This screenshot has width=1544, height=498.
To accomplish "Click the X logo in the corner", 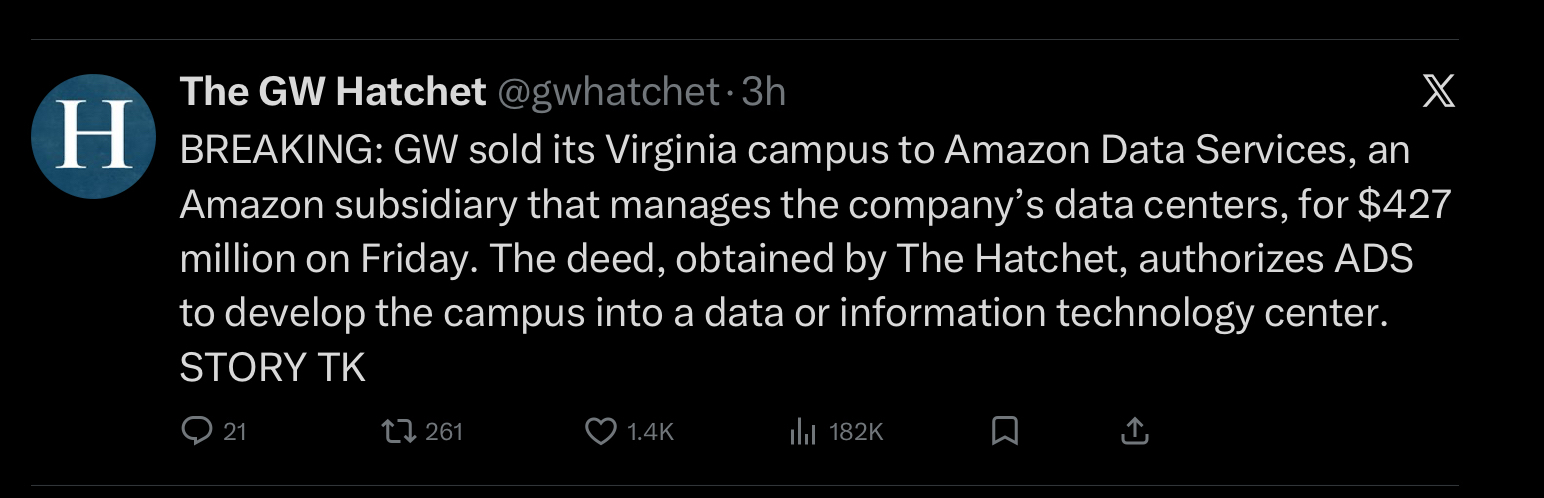I will click(x=1438, y=93).
